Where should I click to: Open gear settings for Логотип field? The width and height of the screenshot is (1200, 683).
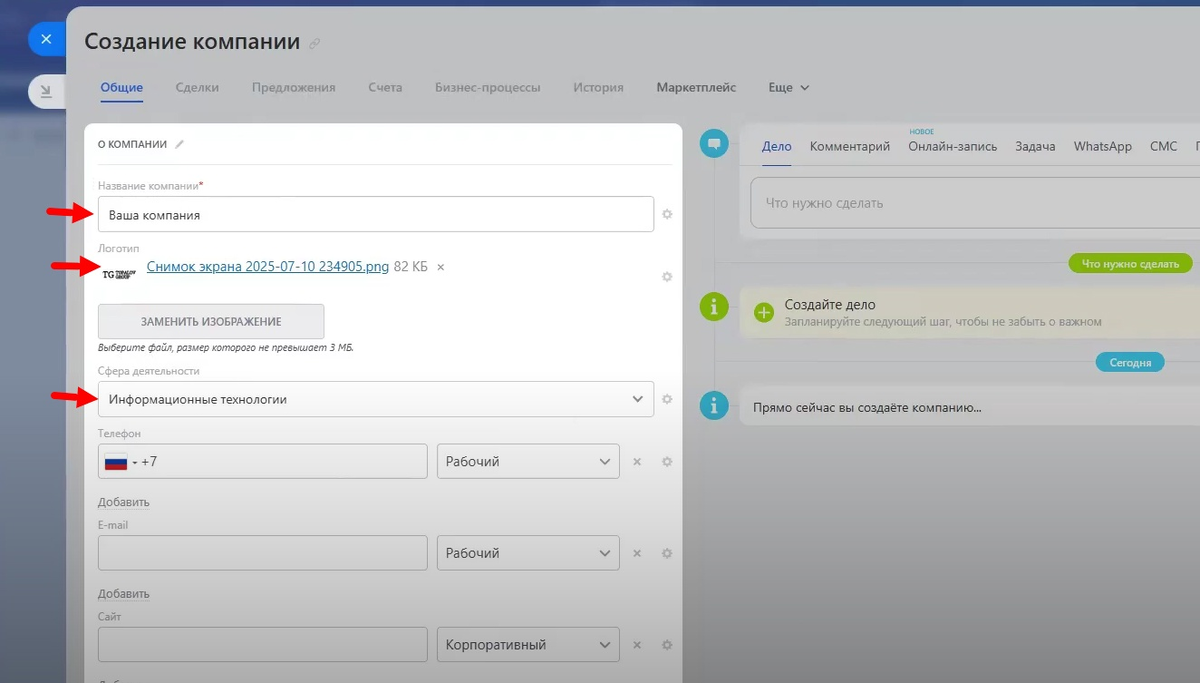click(x=667, y=277)
